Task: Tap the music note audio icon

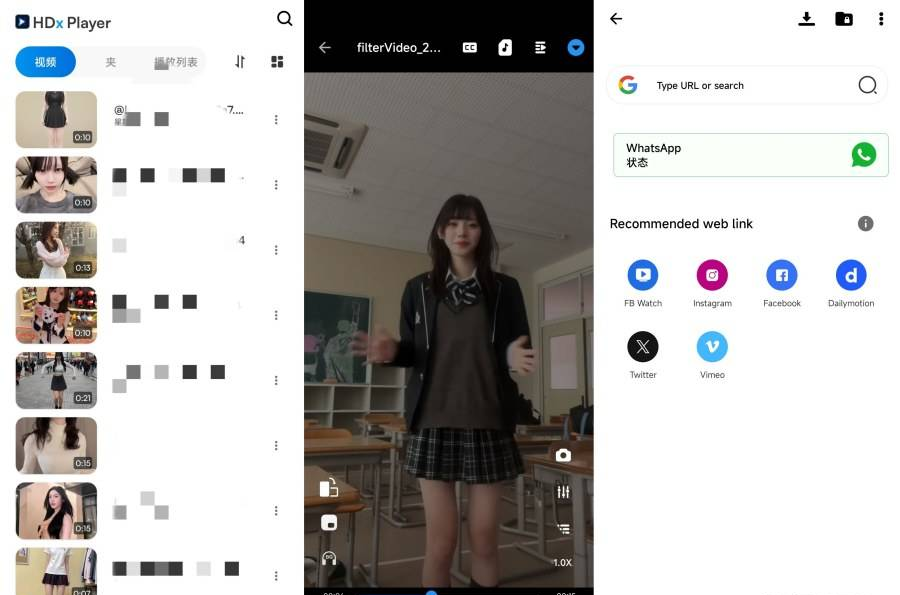Action: click(505, 47)
